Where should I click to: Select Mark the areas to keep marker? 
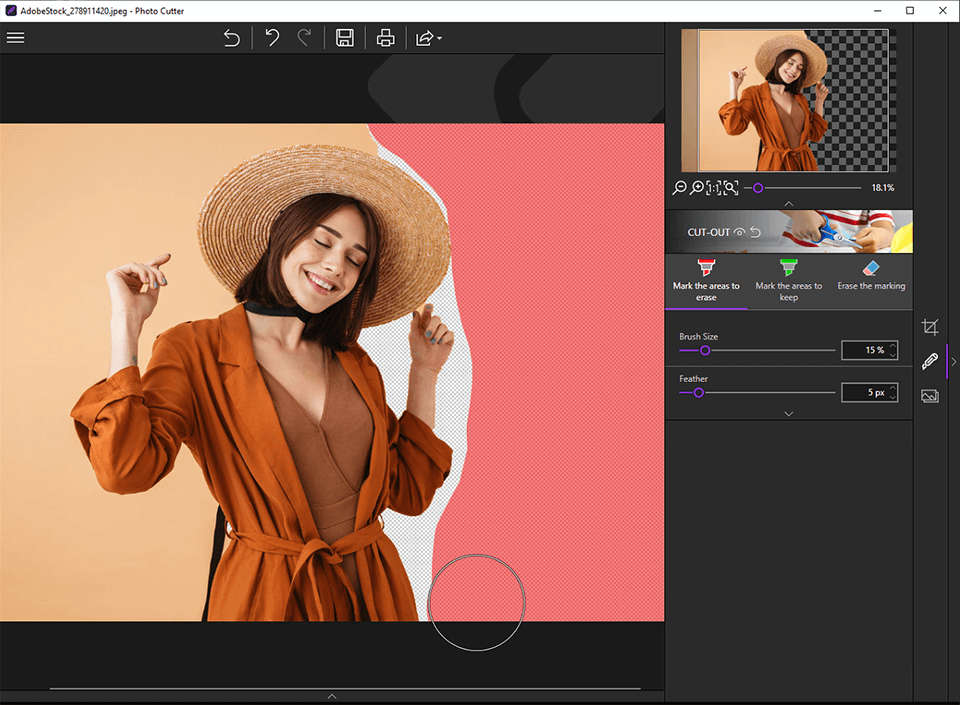pyautogui.click(x=788, y=280)
